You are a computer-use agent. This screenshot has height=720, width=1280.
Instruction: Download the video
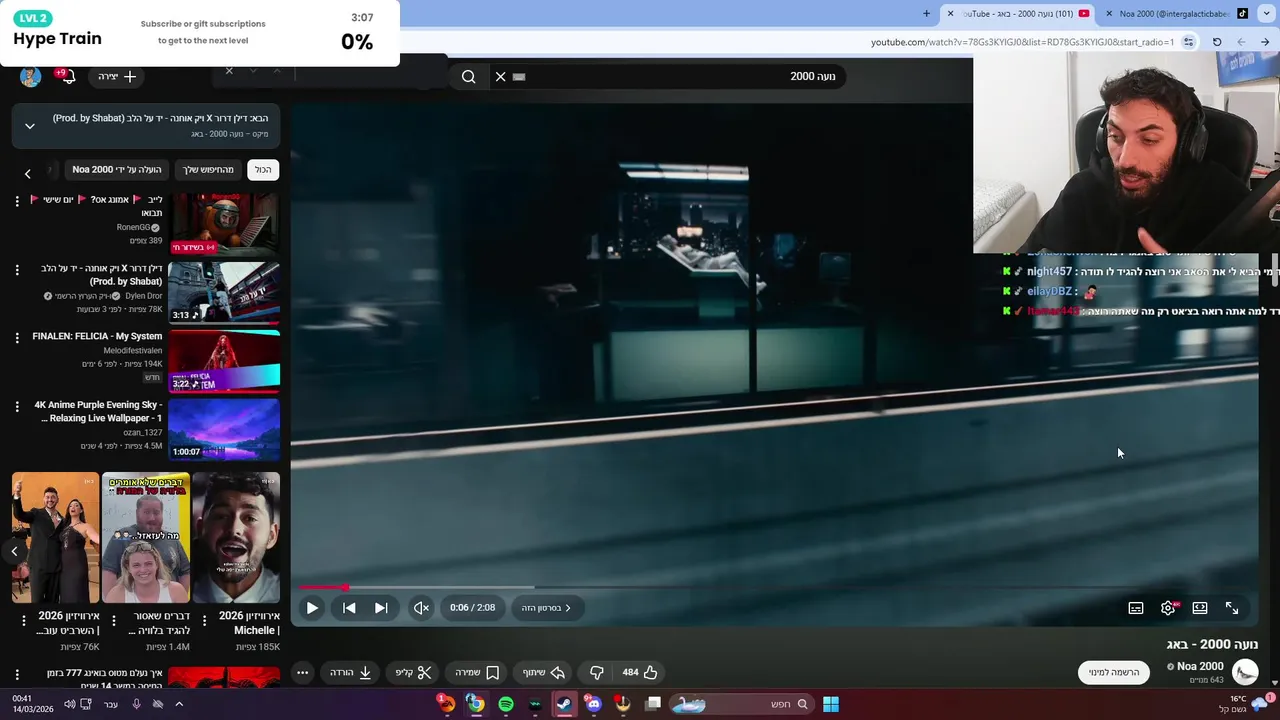[x=351, y=673]
